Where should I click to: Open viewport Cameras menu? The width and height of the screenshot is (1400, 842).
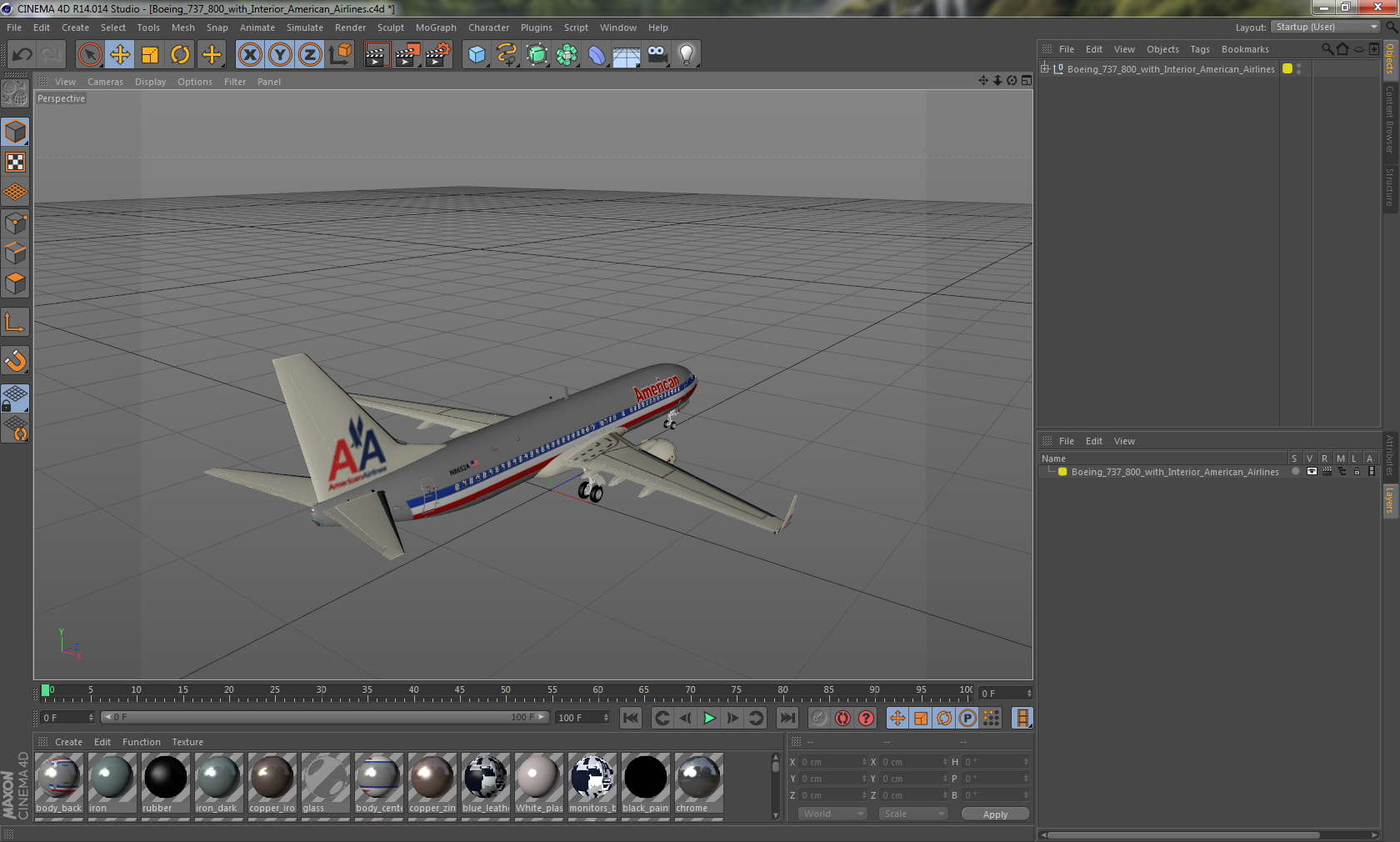[x=105, y=82]
